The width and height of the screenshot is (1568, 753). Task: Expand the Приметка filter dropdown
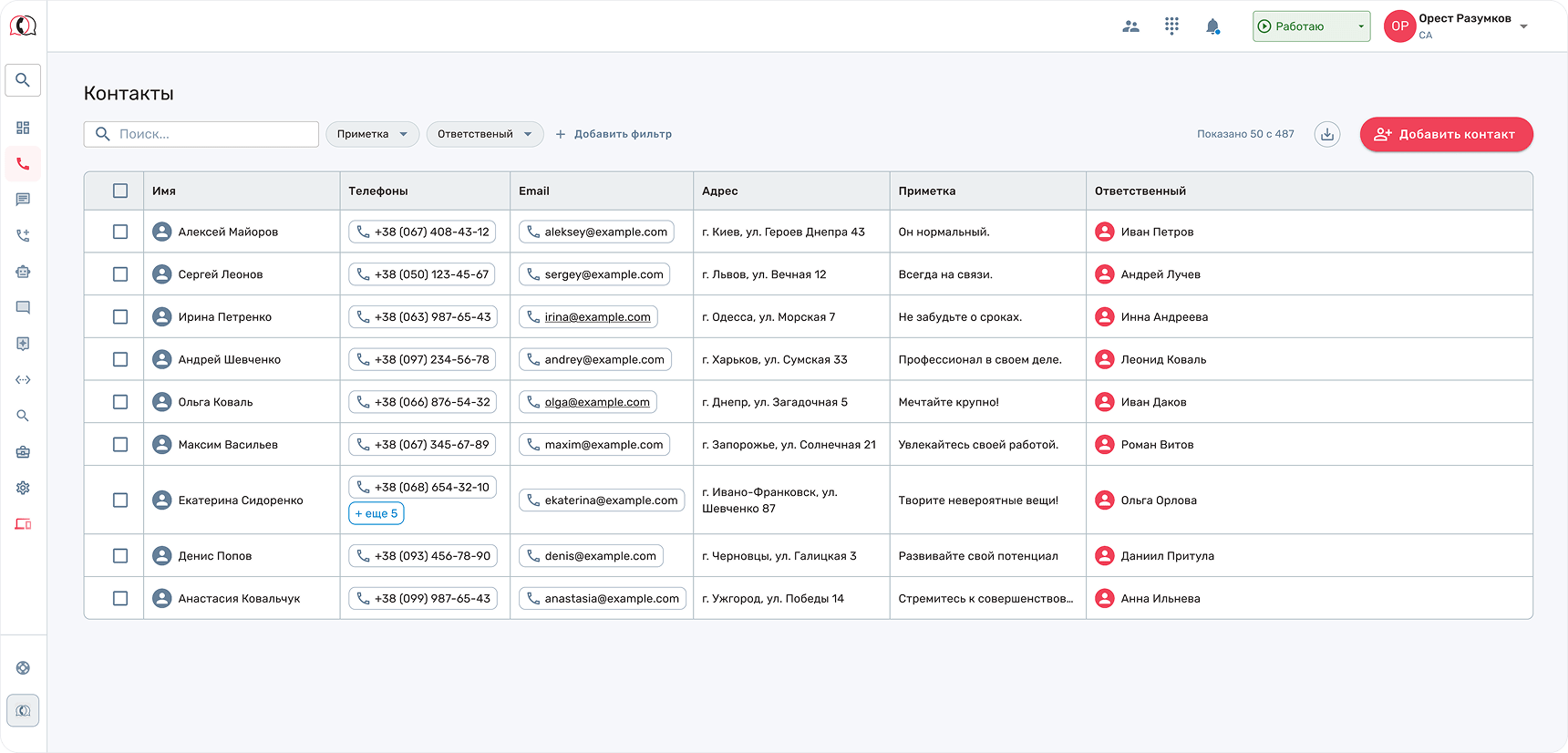click(x=372, y=134)
